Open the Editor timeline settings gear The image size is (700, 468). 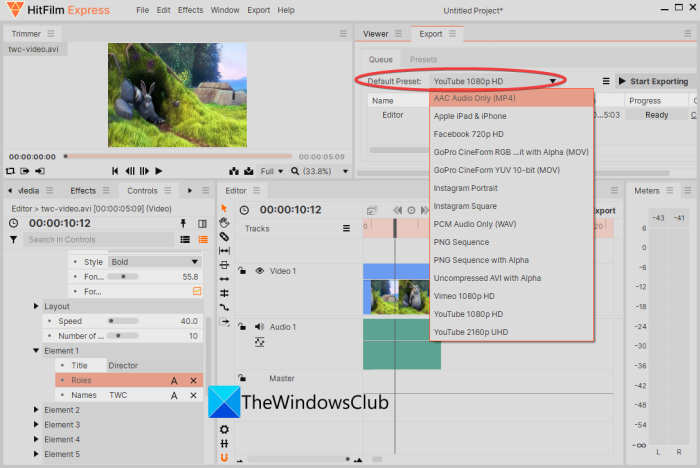coord(224,430)
